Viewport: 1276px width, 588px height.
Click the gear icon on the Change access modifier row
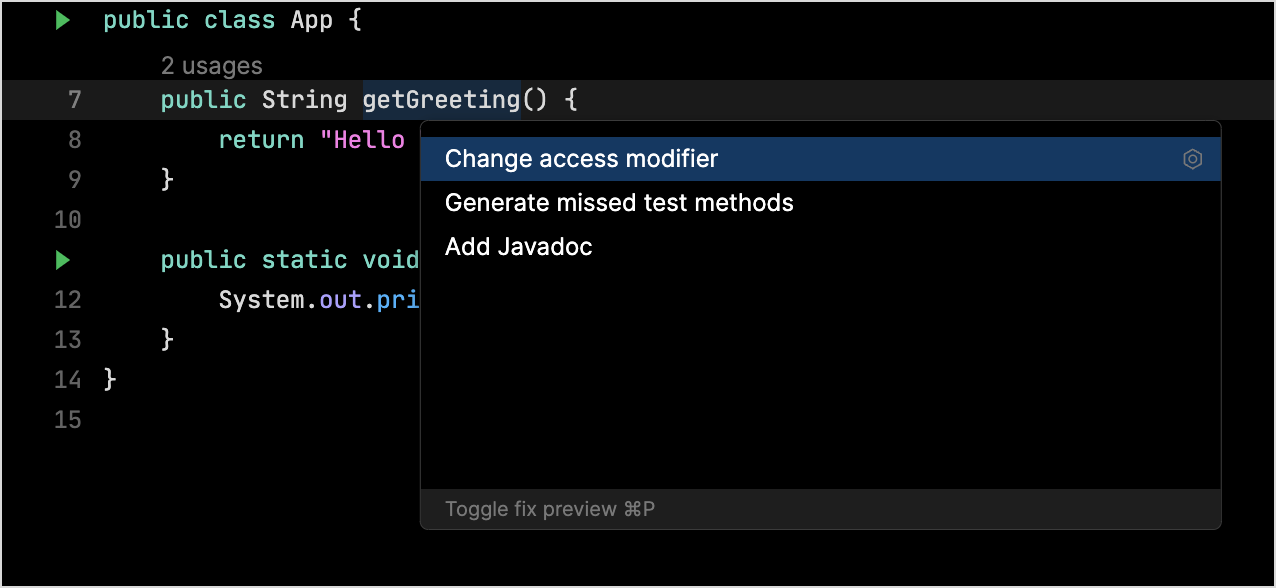point(1192,159)
